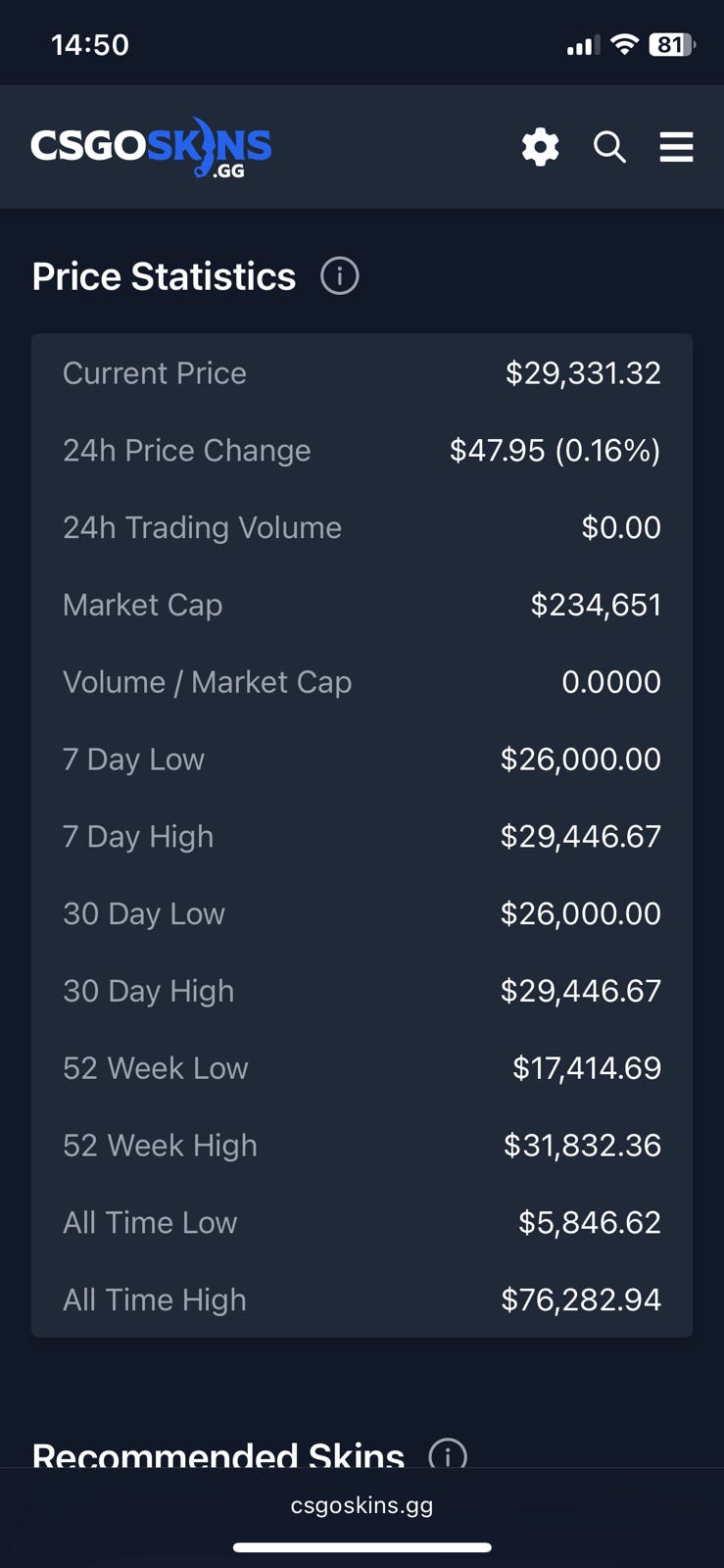Select the Market Cap row
Image resolution: width=724 pixels, height=1568 pixels.
[x=362, y=605]
